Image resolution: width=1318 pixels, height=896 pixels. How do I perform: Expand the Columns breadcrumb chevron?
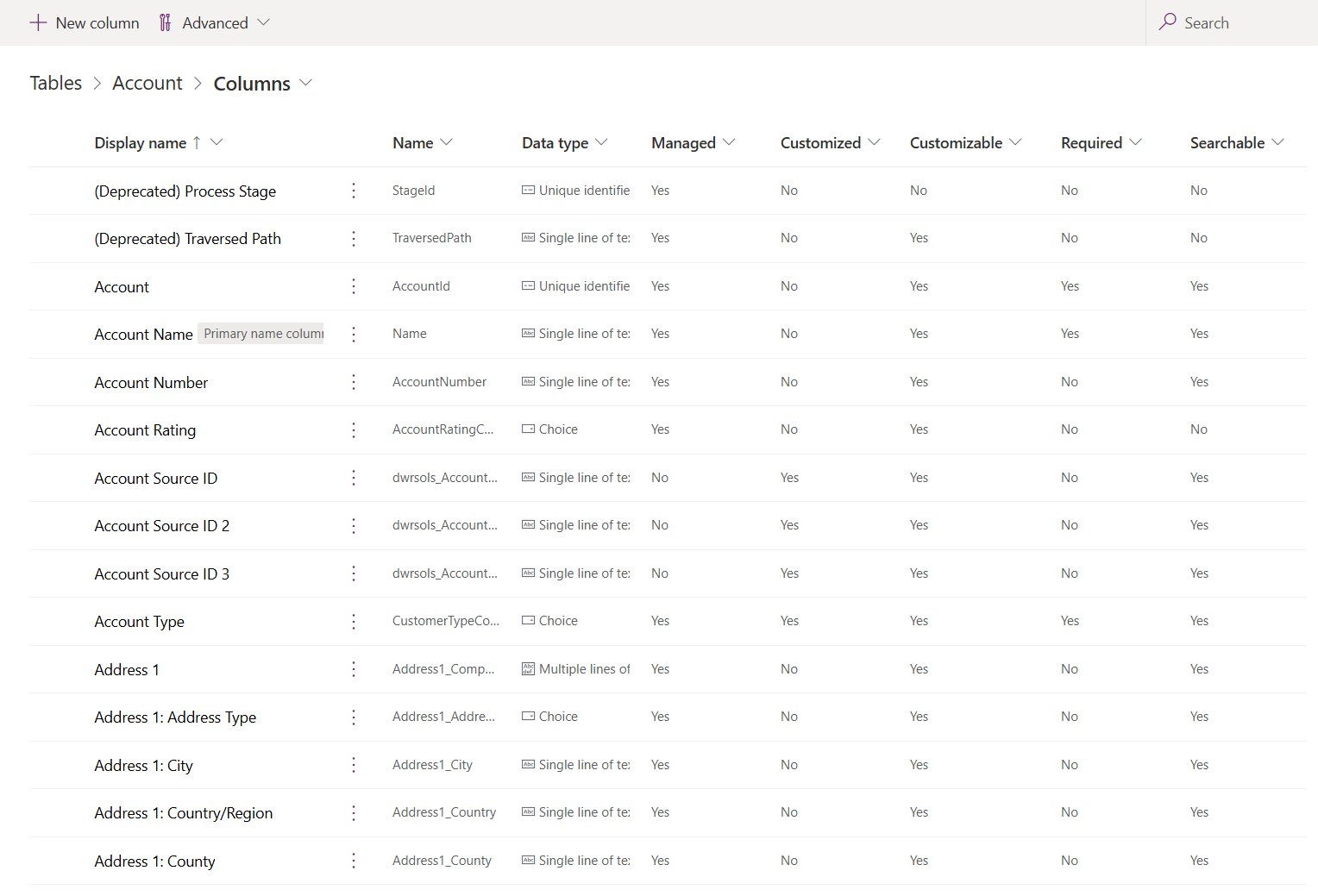coord(306,83)
